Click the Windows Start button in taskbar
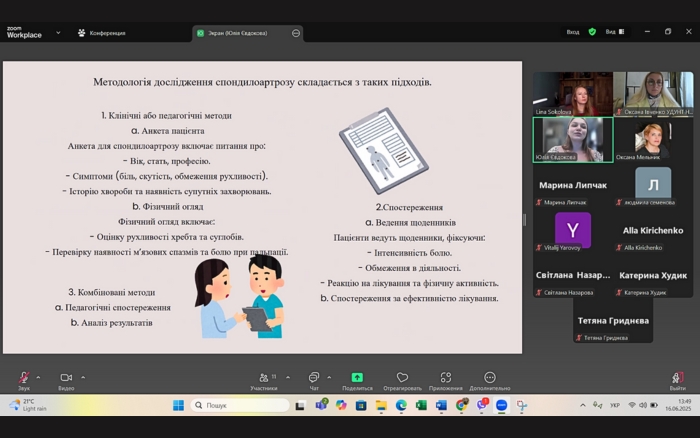Screen dimensions: 700x438 click(178, 405)
